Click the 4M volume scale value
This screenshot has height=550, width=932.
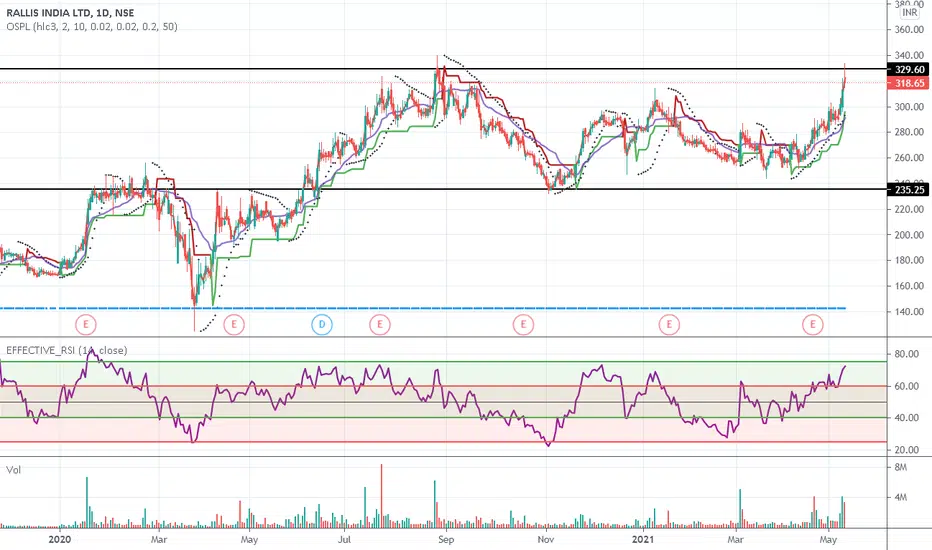[x=901, y=497]
